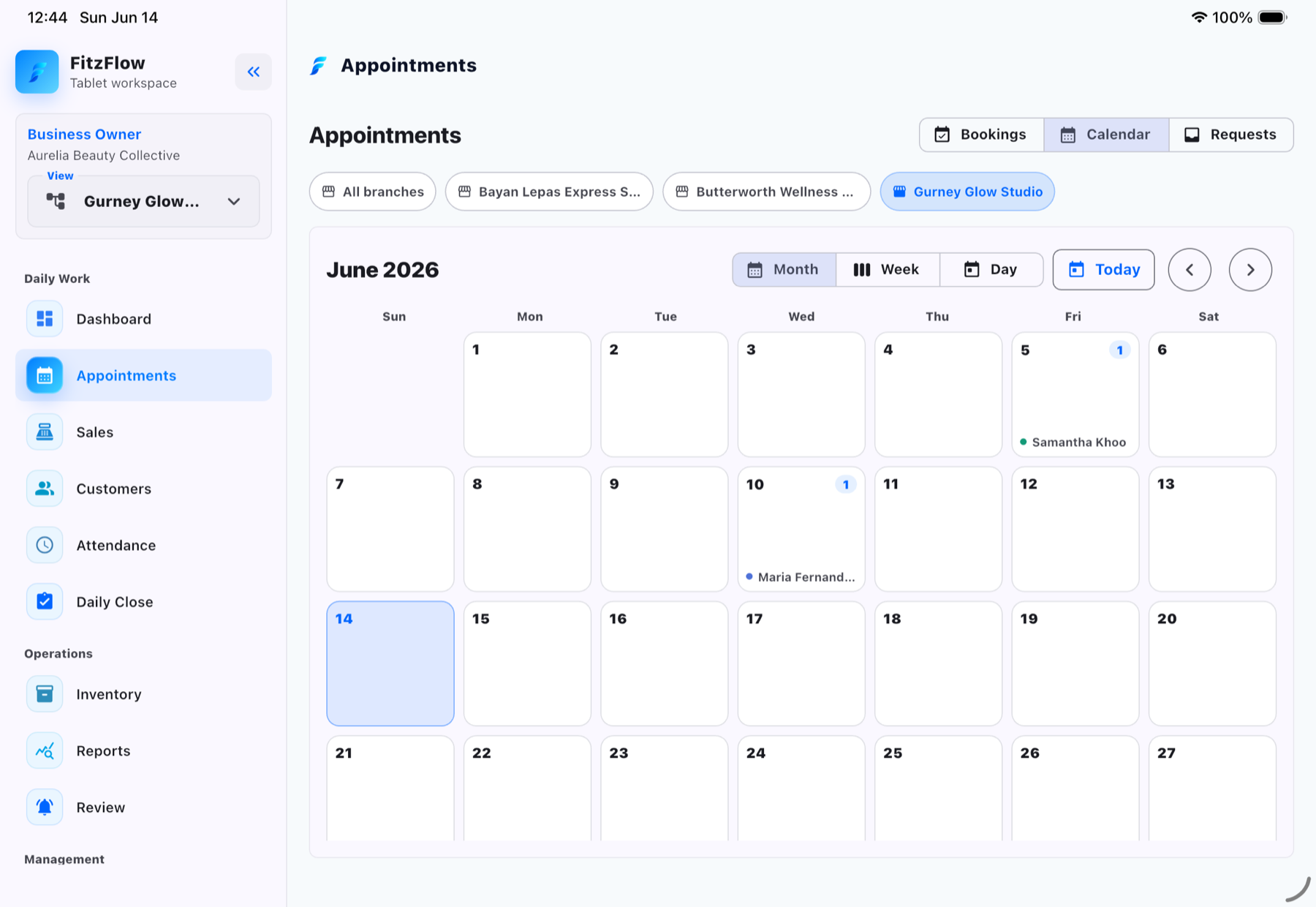Select June 3 day cell
Viewport: 1316px width, 907px height.
pos(801,395)
